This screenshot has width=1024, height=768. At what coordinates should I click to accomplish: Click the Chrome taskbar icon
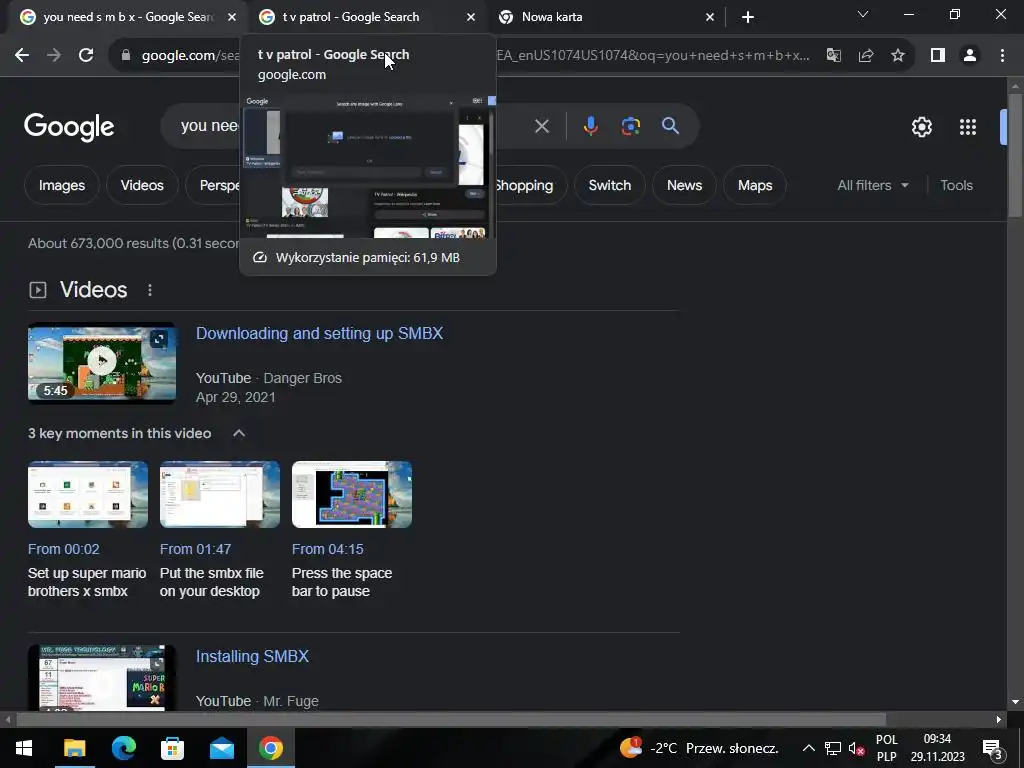coord(270,748)
